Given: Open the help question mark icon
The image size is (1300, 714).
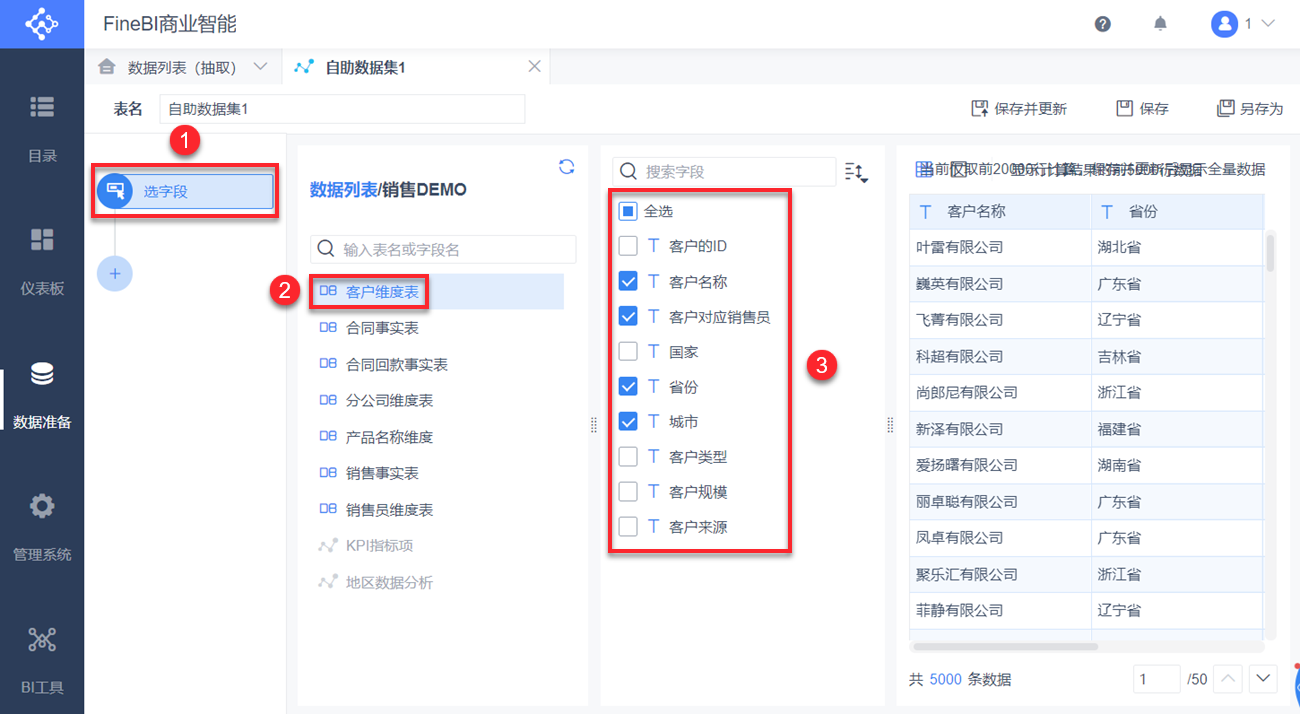Looking at the screenshot, I should (1103, 24).
